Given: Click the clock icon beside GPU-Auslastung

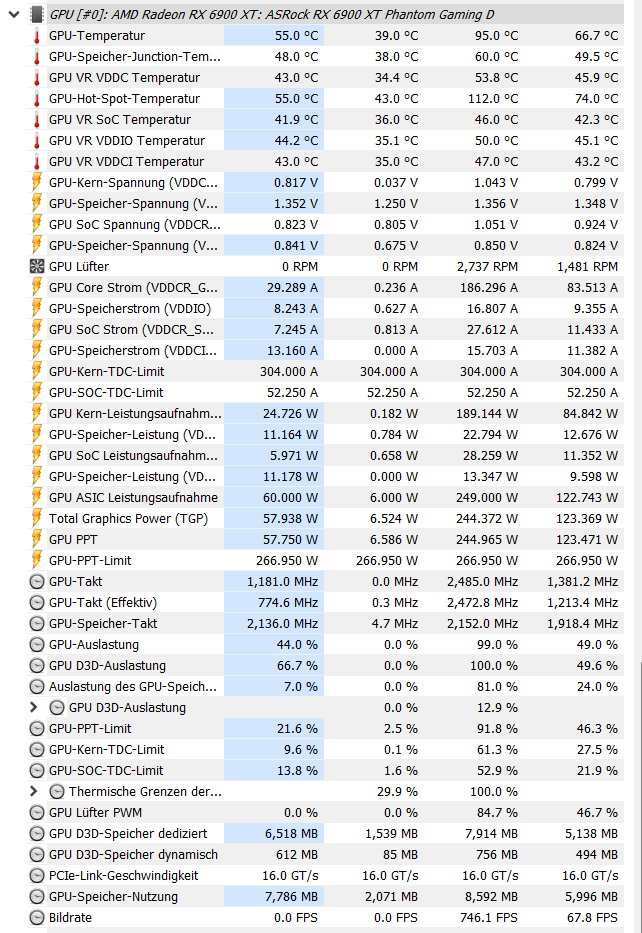Looking at the screenshot, I should [37, 644].
